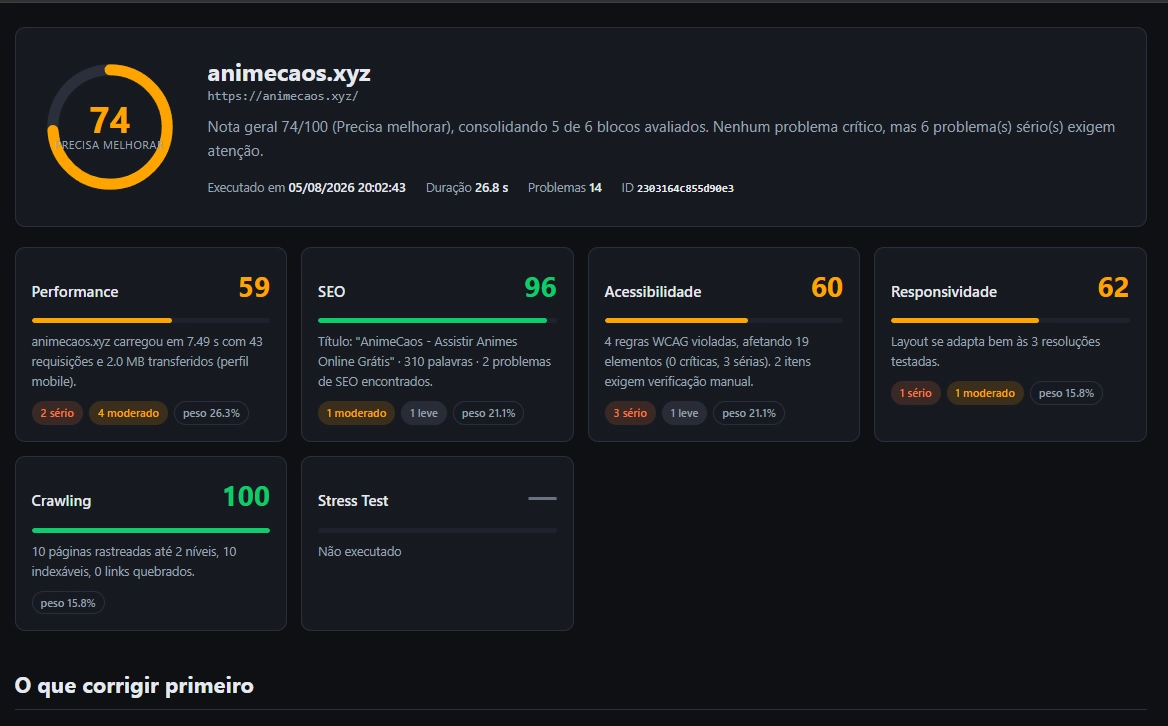The image size is (1168, 726).
Task: Click the SEO score 96
Action: (540, 287)
